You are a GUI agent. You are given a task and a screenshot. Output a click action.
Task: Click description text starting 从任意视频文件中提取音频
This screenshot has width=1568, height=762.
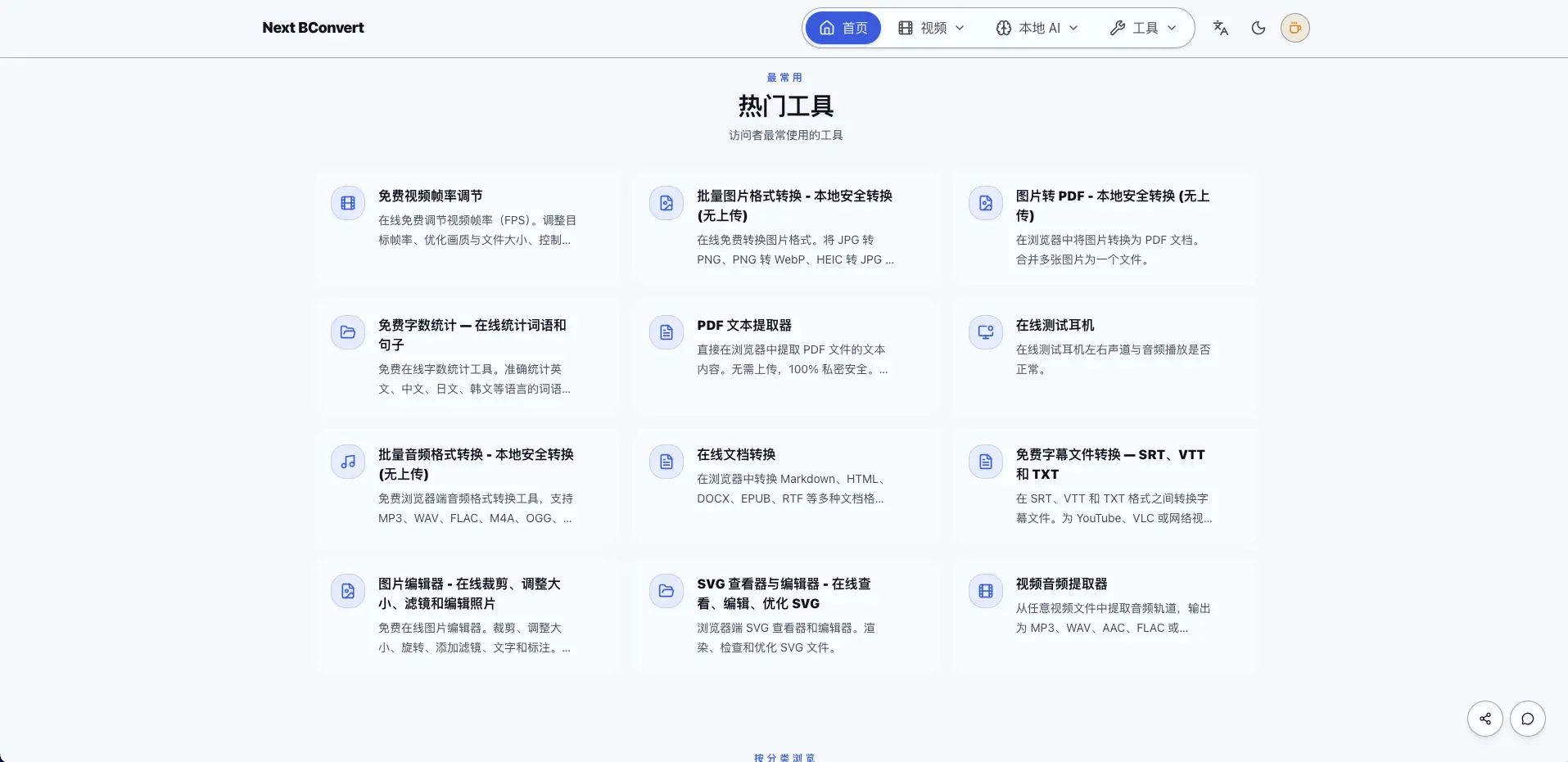point(1113,618)
